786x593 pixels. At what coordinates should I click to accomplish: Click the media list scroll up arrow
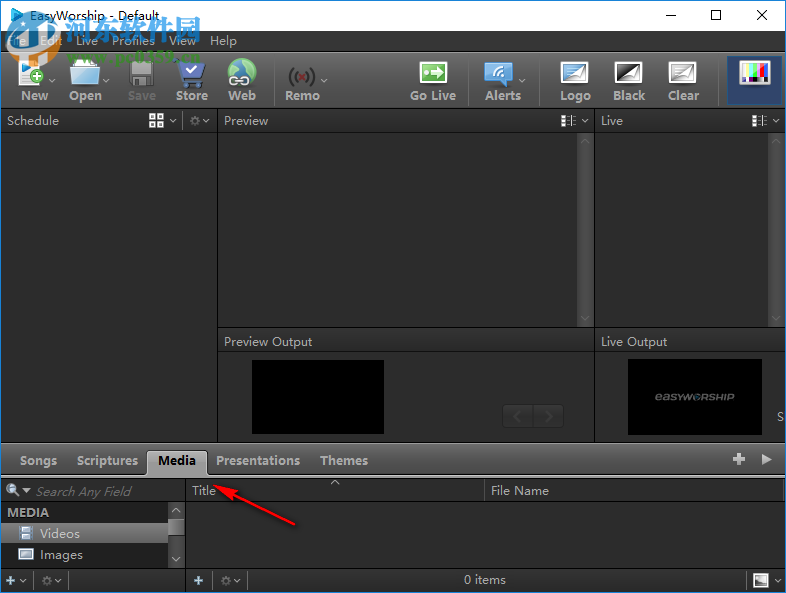pos(175,510)
